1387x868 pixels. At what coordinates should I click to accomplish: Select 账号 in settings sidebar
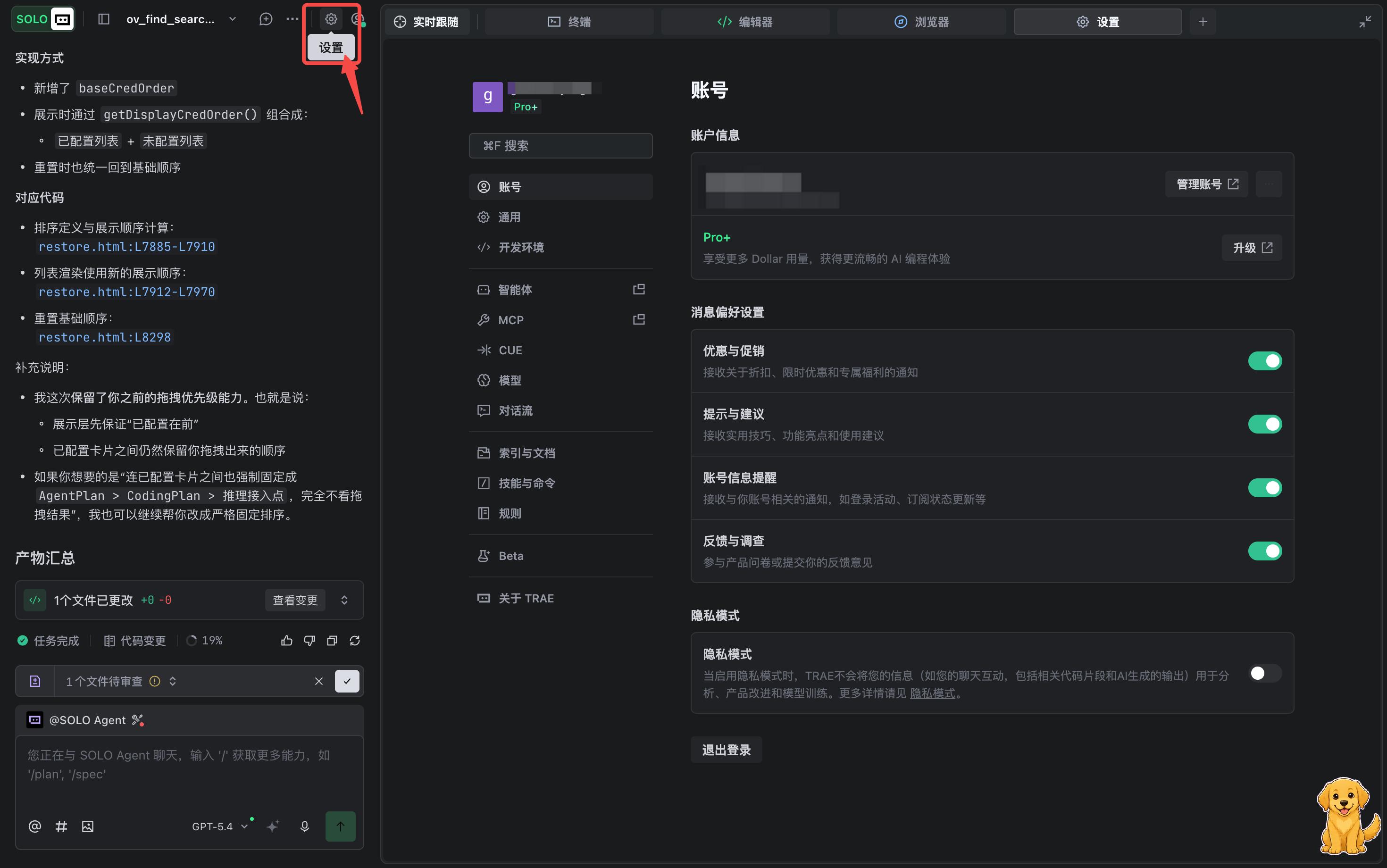[560, 187]
